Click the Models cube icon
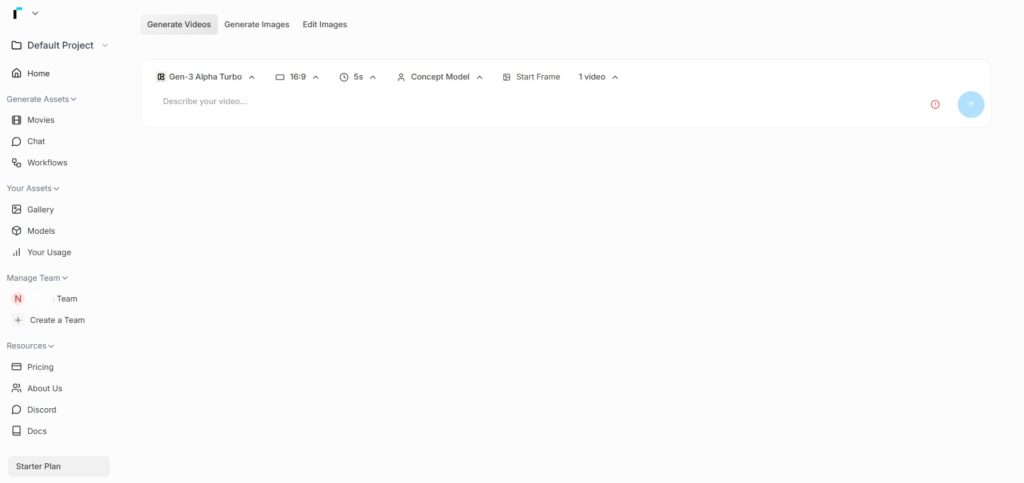This screenshot has height=483, width=1024. click(x=16, y=231)
